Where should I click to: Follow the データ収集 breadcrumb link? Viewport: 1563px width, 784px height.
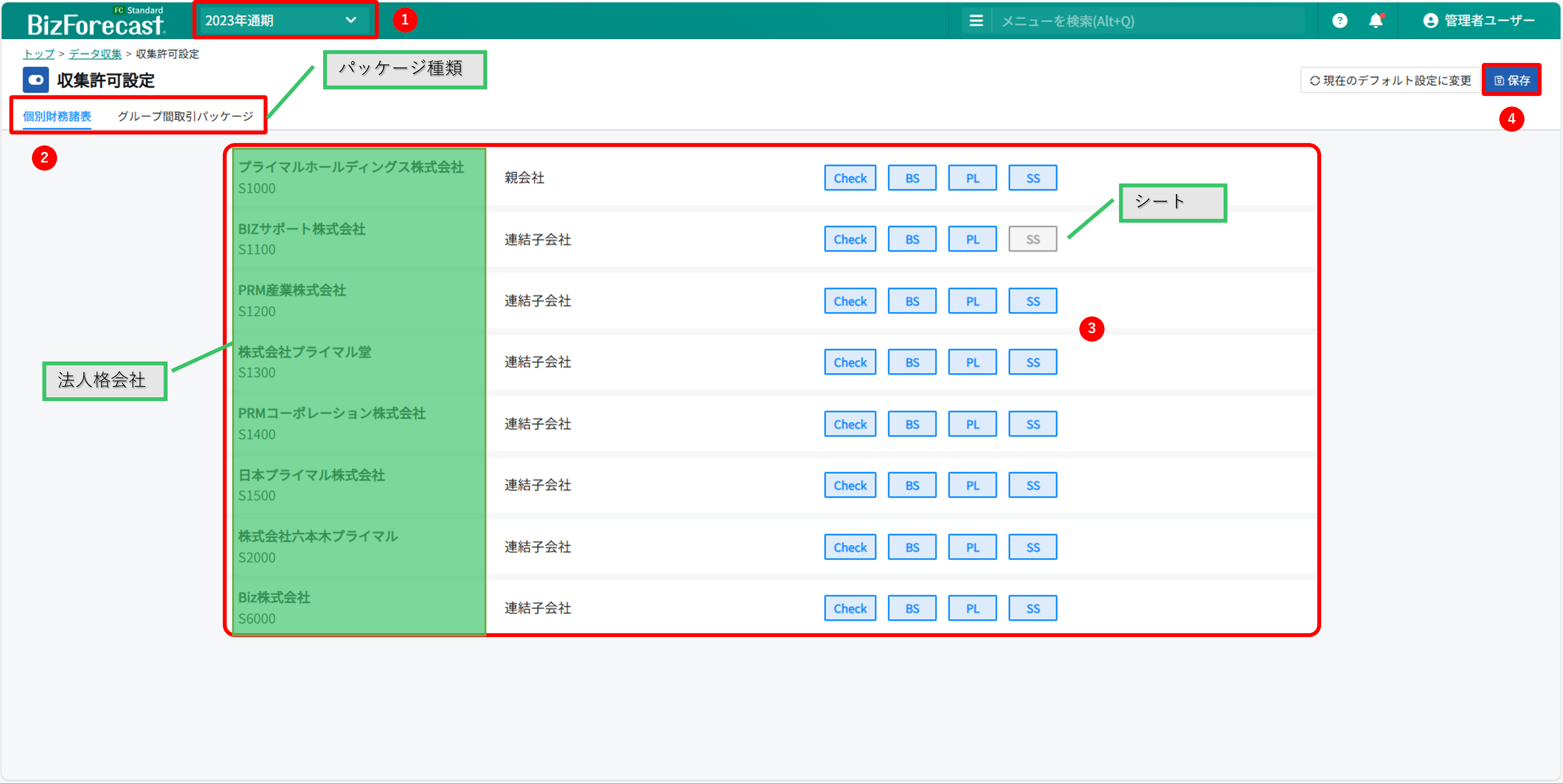pos(95,54)
